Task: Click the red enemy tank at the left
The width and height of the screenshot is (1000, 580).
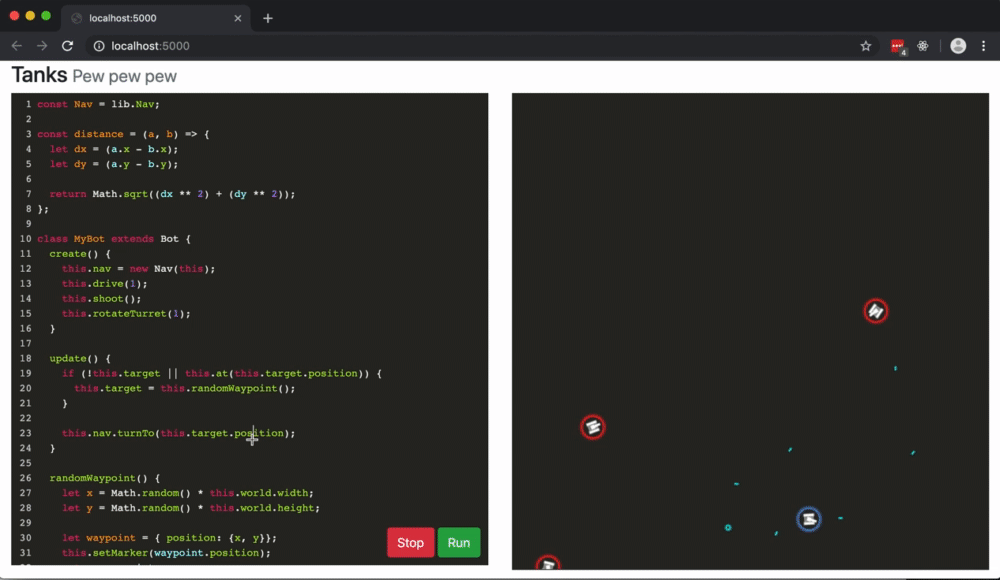Action: [x=592, y=427]
